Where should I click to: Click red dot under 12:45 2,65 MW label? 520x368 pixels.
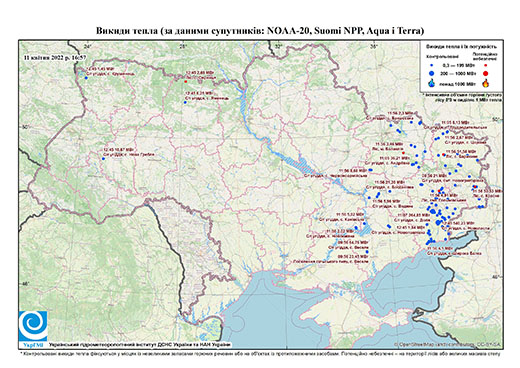tap(185, 82)
